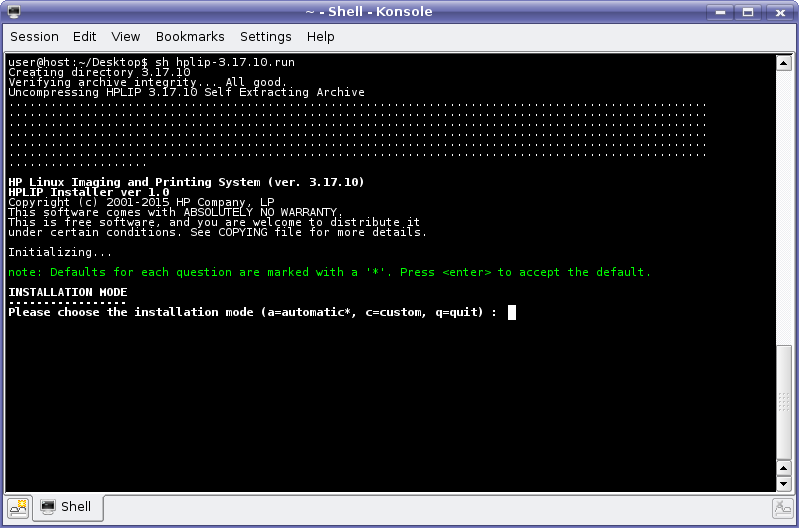This screenshot has height=528, width=799.
Task: Click the upper arrow of the bottom scrollbar pair
Action: [783, 468]
